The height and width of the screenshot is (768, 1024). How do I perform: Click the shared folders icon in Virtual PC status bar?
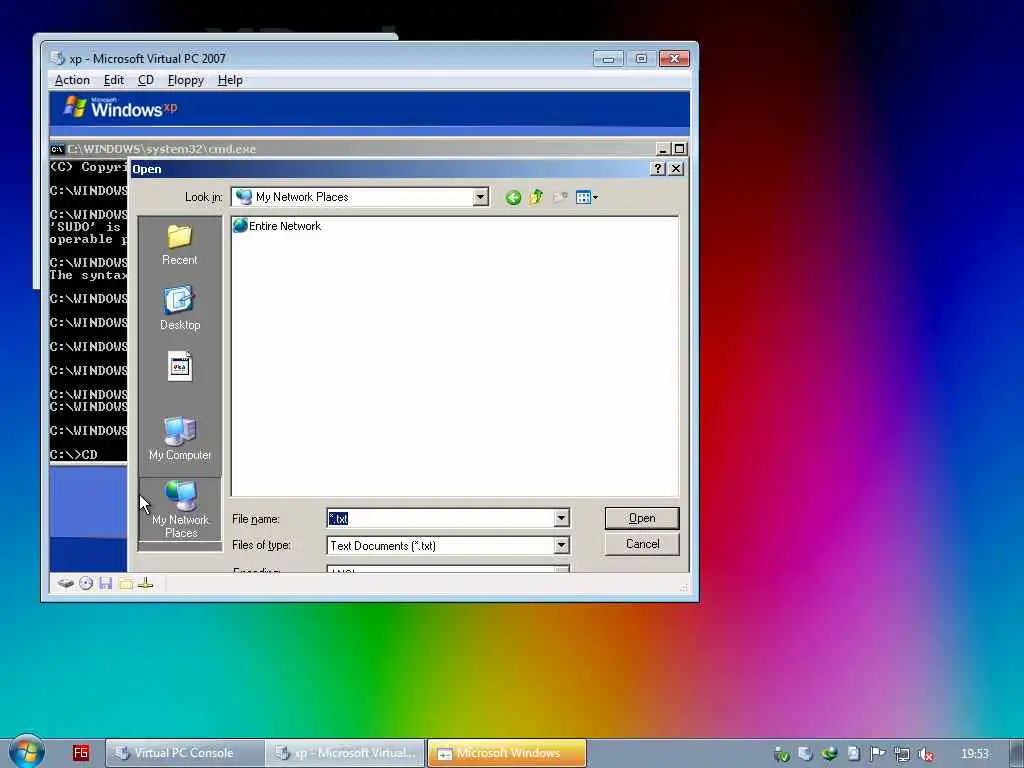(125, 583)
